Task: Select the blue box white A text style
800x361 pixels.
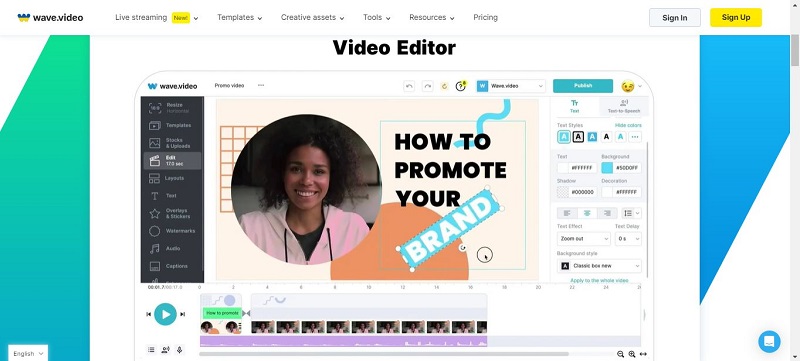Action: click(x=592, y=137)
